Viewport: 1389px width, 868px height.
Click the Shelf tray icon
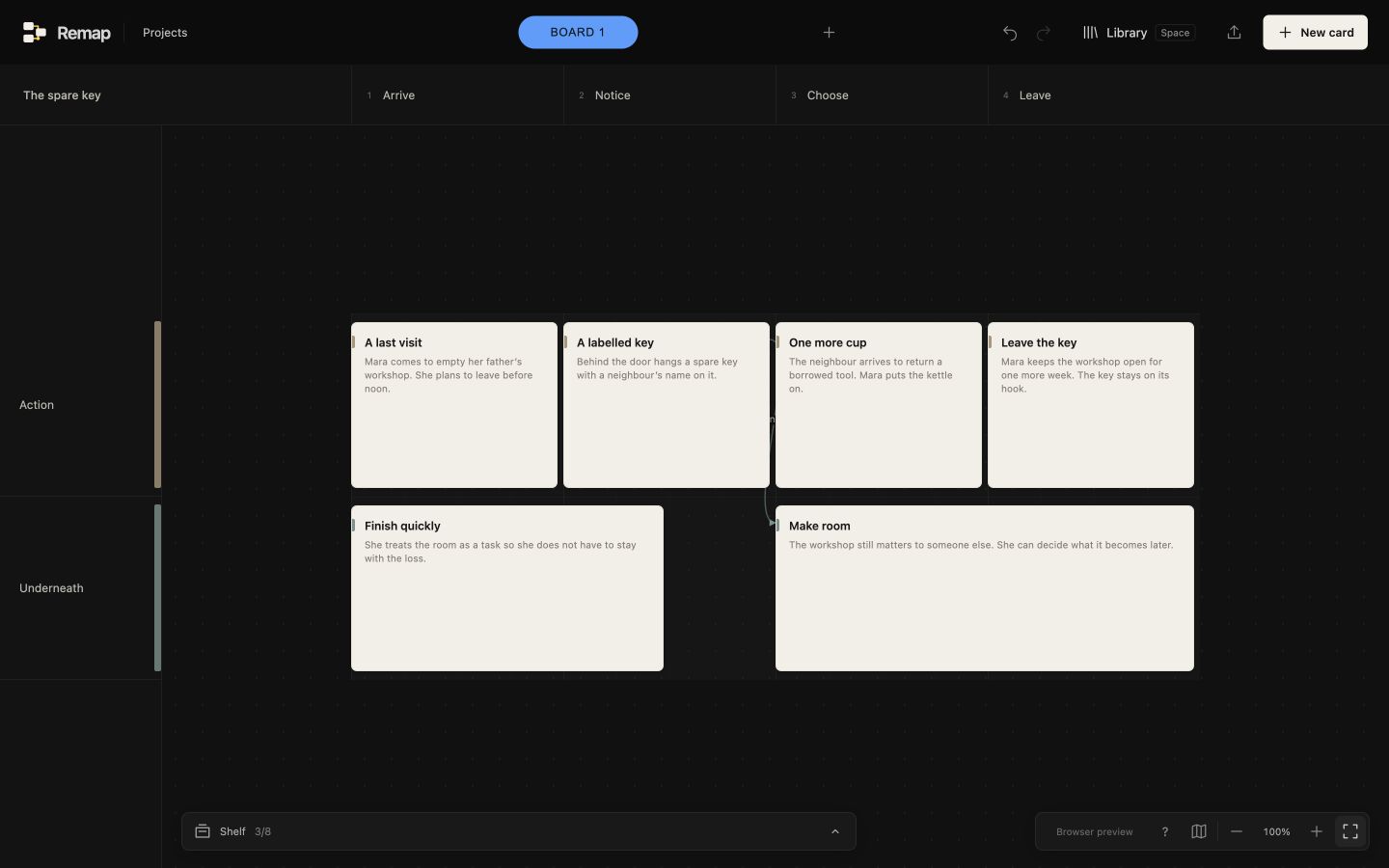(x=203, y=831)
